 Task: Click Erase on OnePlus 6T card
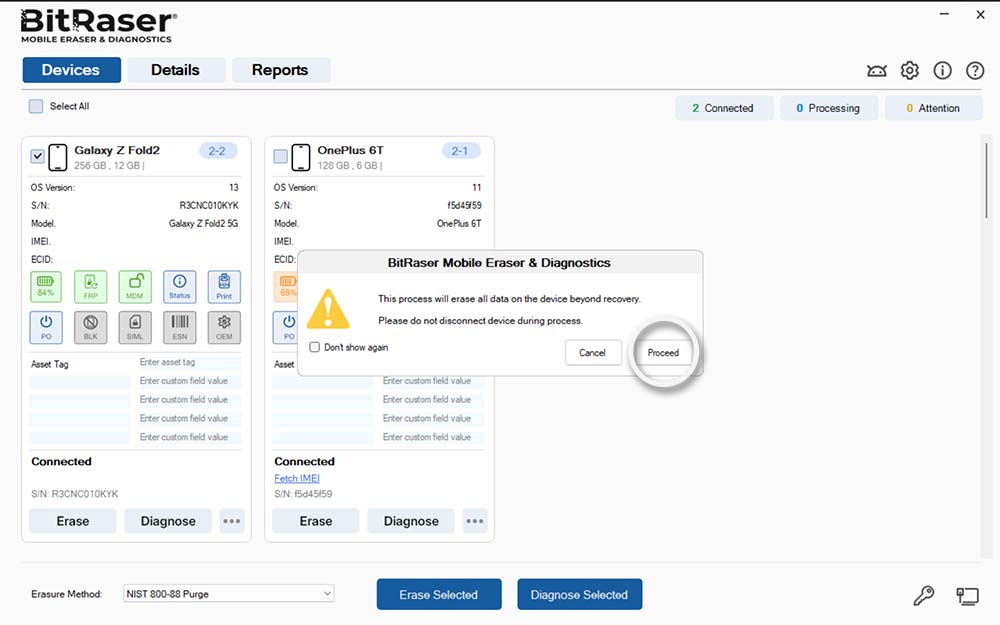316,521
